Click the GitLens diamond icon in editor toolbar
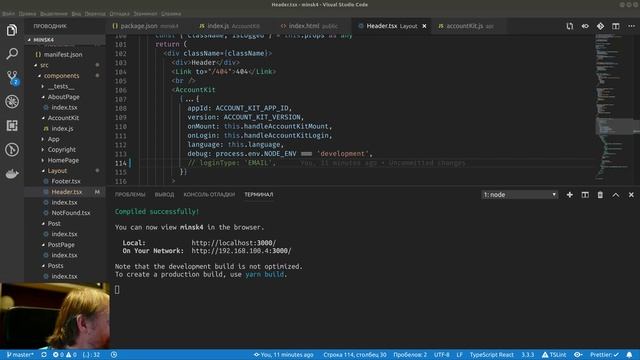Viewport: 640px width, 360px height. coord(600,26)
